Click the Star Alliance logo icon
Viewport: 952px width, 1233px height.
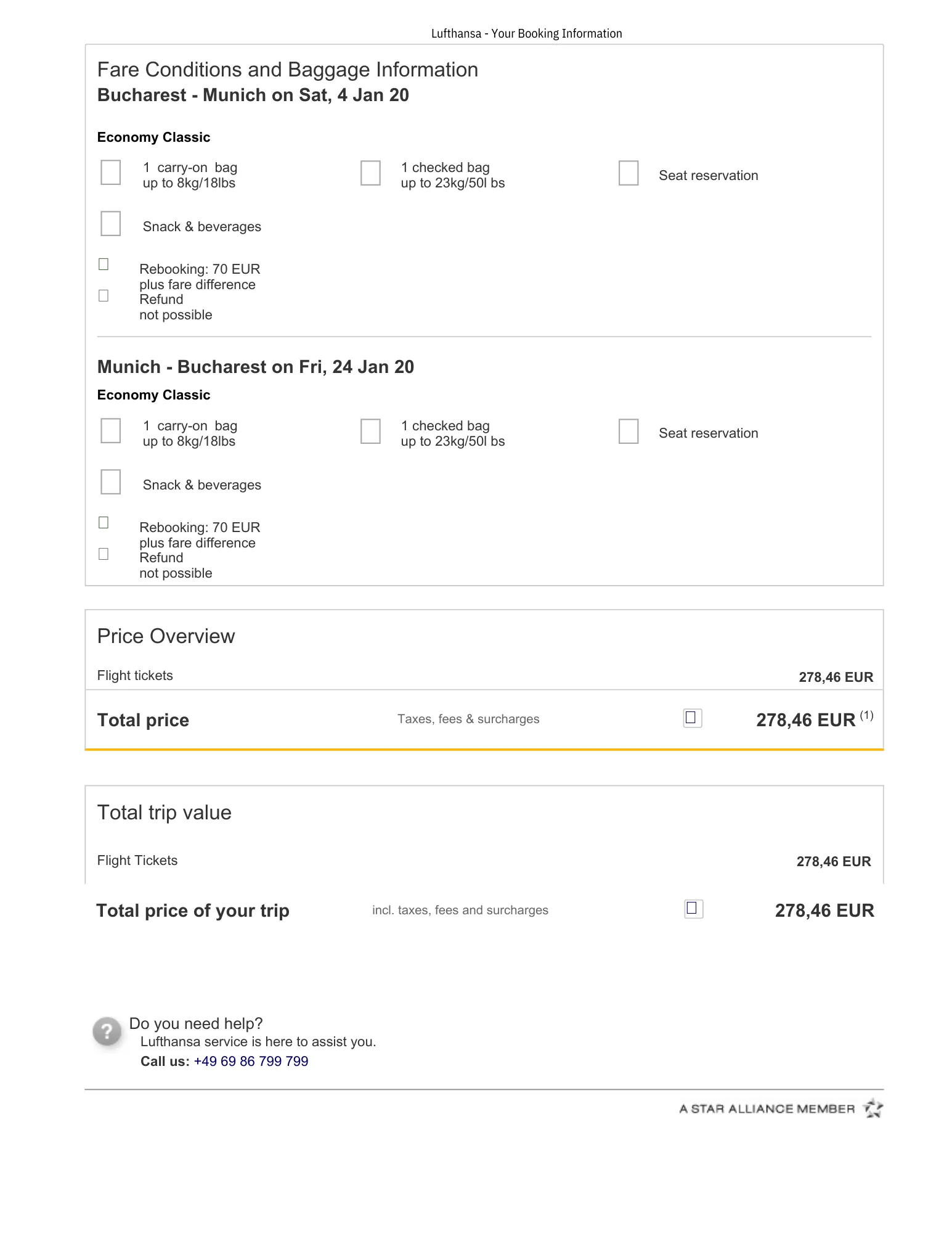873,1108
